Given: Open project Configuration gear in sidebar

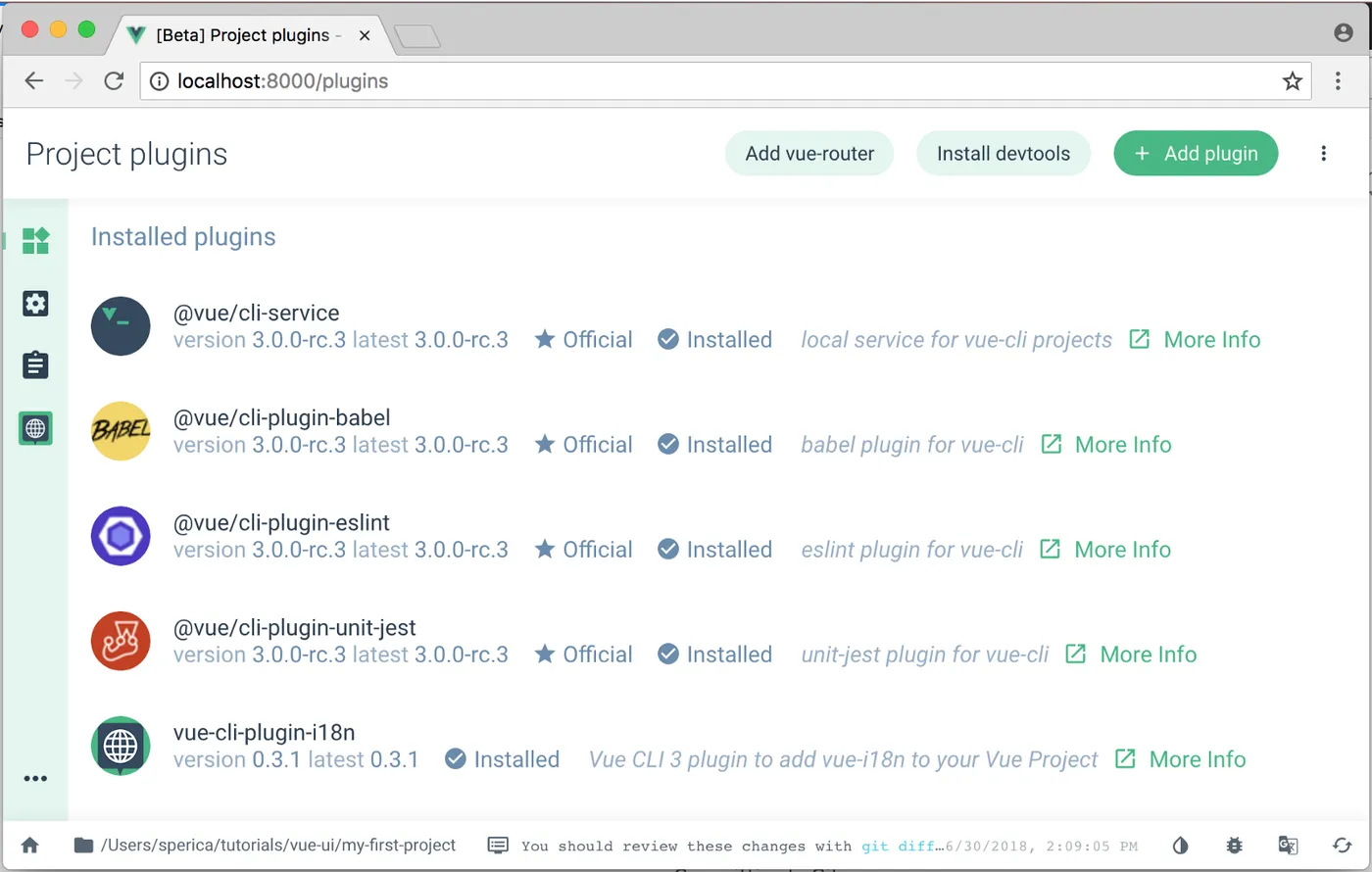Looking at the screenshot, I should 35,304.
